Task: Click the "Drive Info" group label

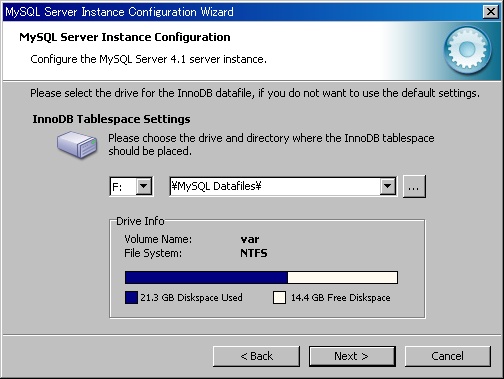Action: 140,221
